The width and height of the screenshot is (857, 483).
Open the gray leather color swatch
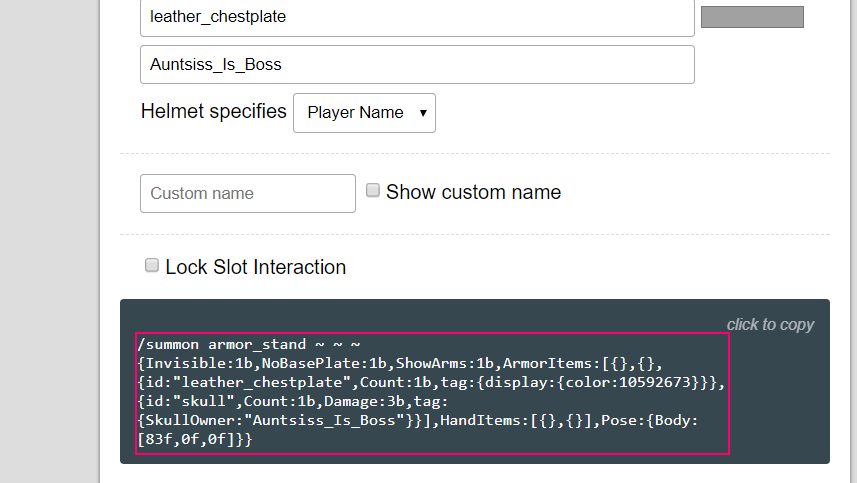pos(752,17)
